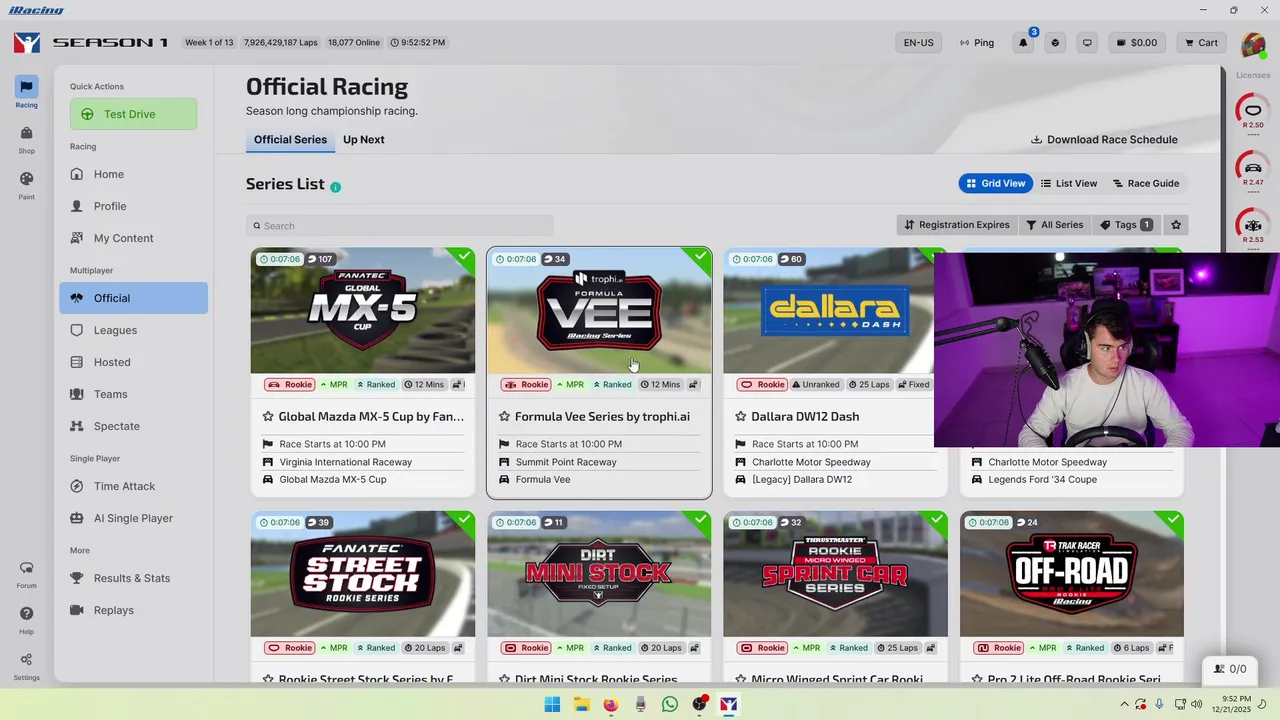
Task: Click the display monitor icon in the top bar
Action: tap(1087, 43)
